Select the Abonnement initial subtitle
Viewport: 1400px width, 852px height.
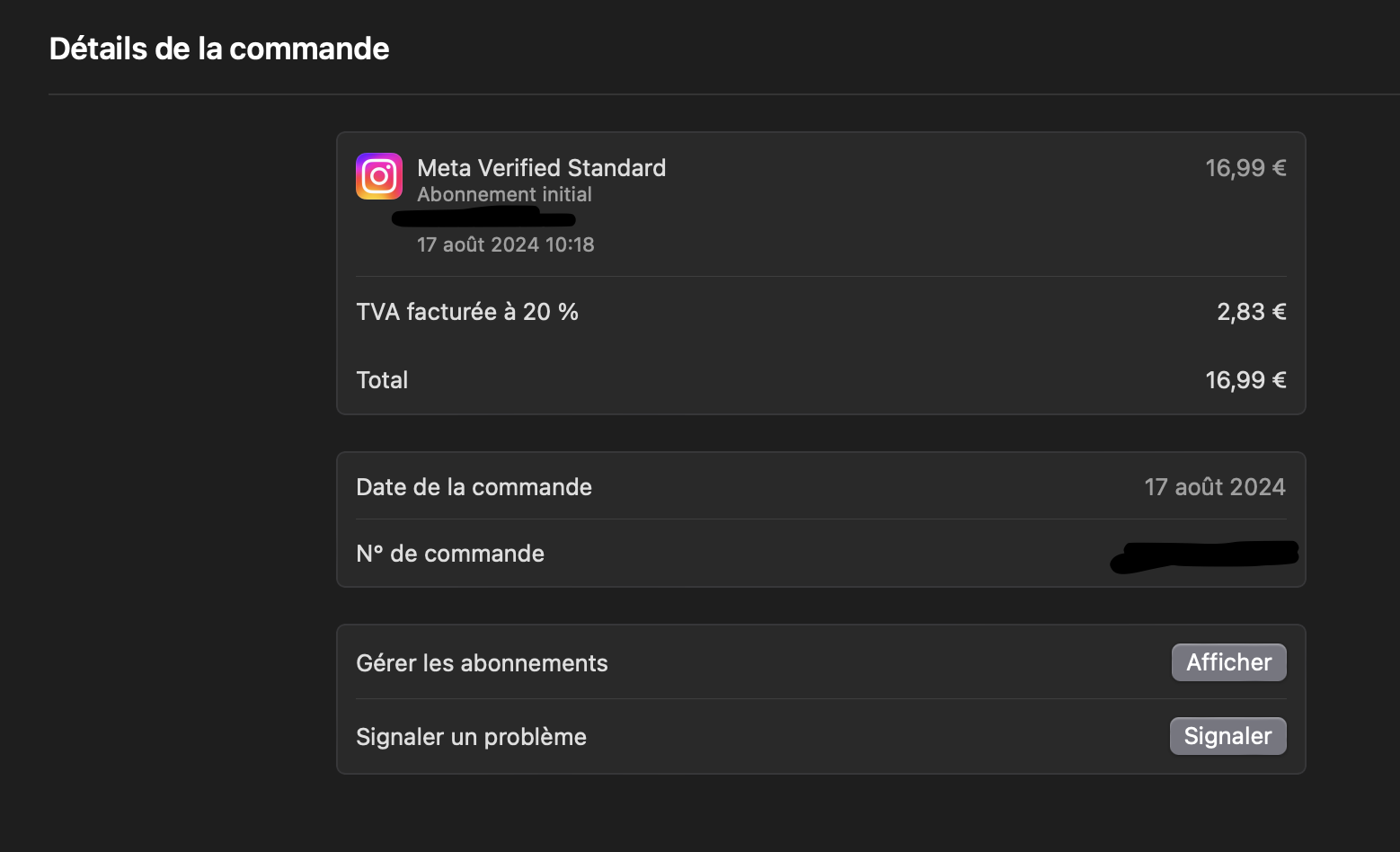pyautogui.click(x=504, y=194)
